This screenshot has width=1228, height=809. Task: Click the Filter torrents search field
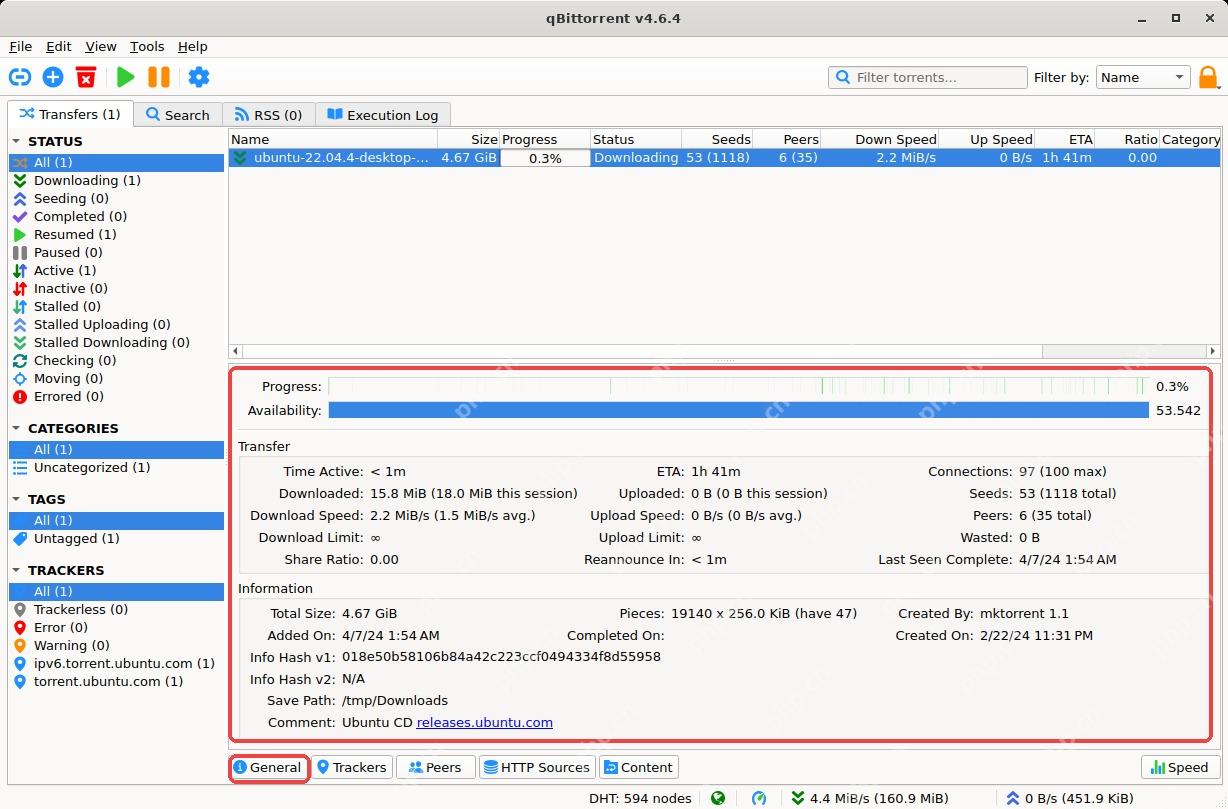coord(928,77)
